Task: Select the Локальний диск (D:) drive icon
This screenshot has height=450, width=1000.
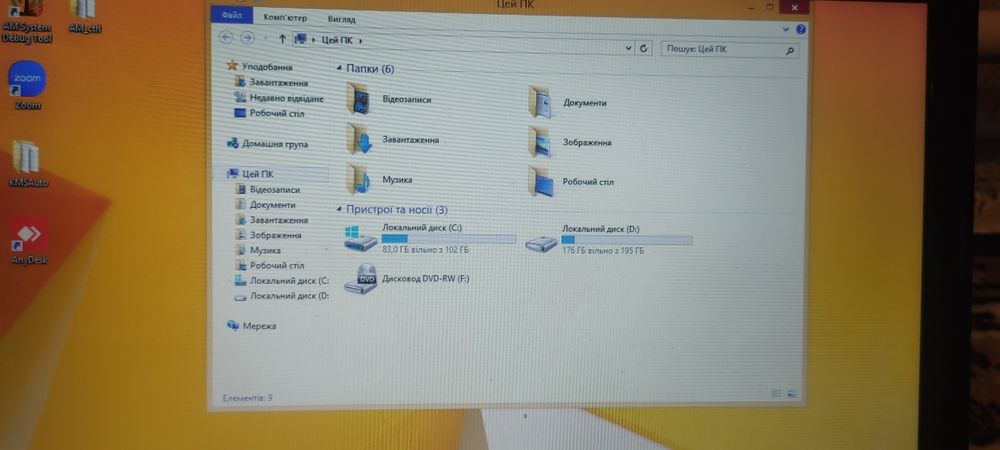Action: pyautogui.click(x=541, y=243)
